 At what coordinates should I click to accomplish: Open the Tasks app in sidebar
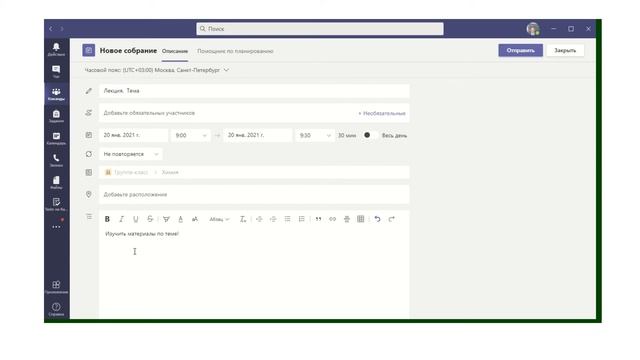56,204
